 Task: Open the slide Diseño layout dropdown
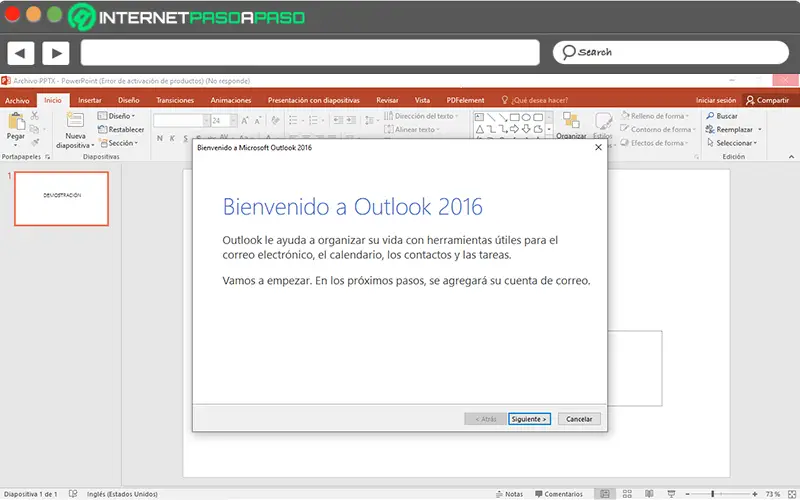click(x=117, y=116)
